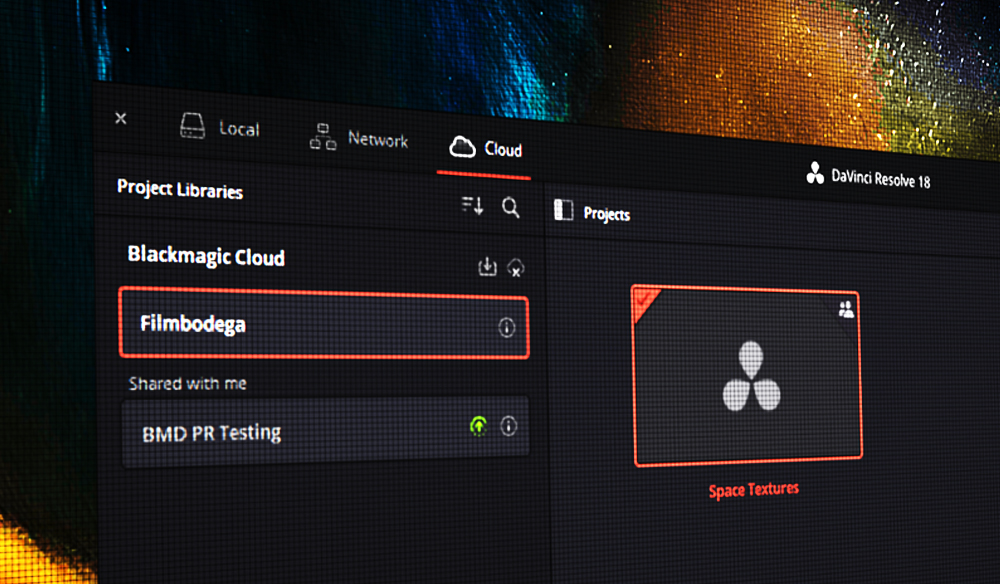Select the Cloud tab
The width and height of the screenshot is (1000, 584).
tap(486, 148)
